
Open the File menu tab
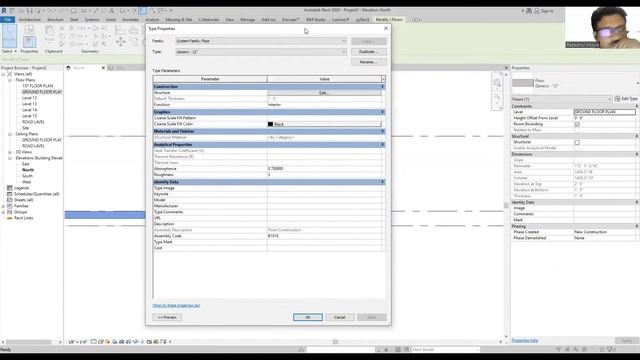(7, 20)
